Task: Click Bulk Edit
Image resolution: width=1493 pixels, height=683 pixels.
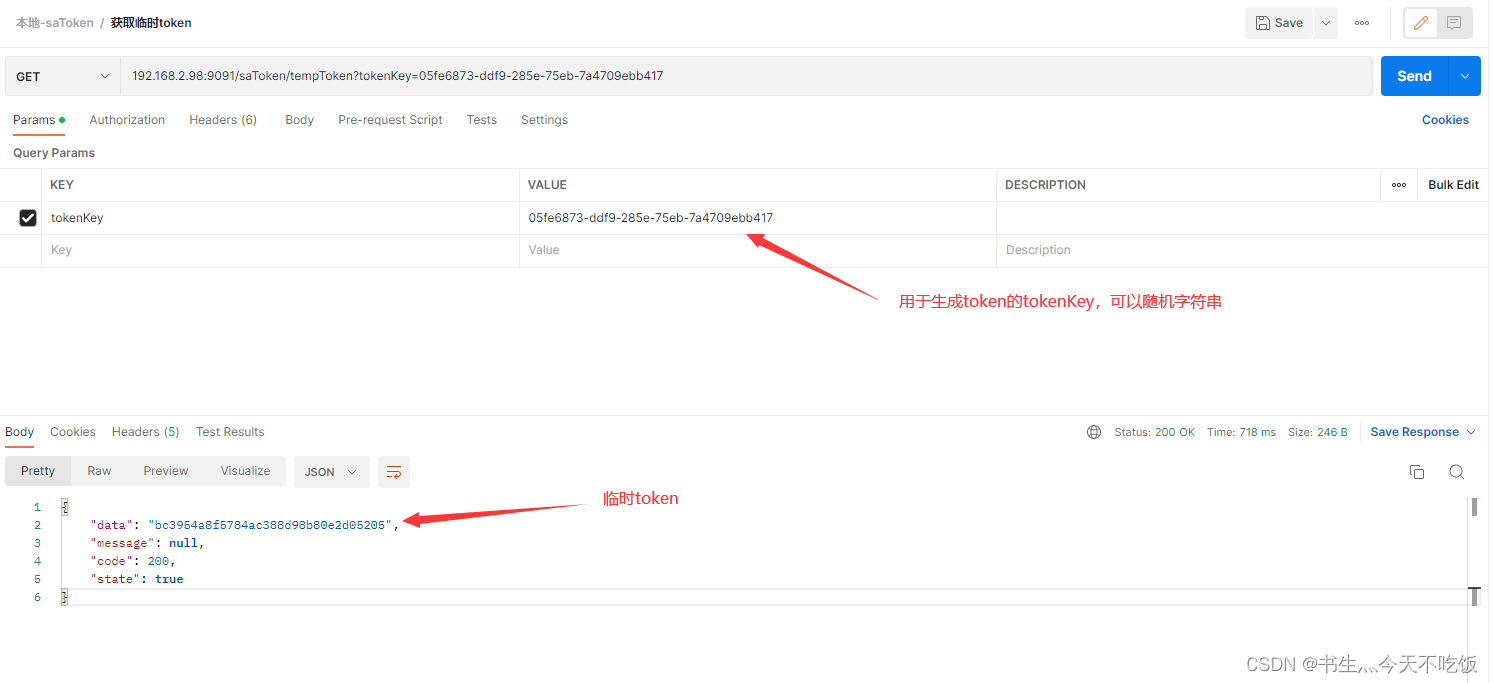Action: [1453, 185]
